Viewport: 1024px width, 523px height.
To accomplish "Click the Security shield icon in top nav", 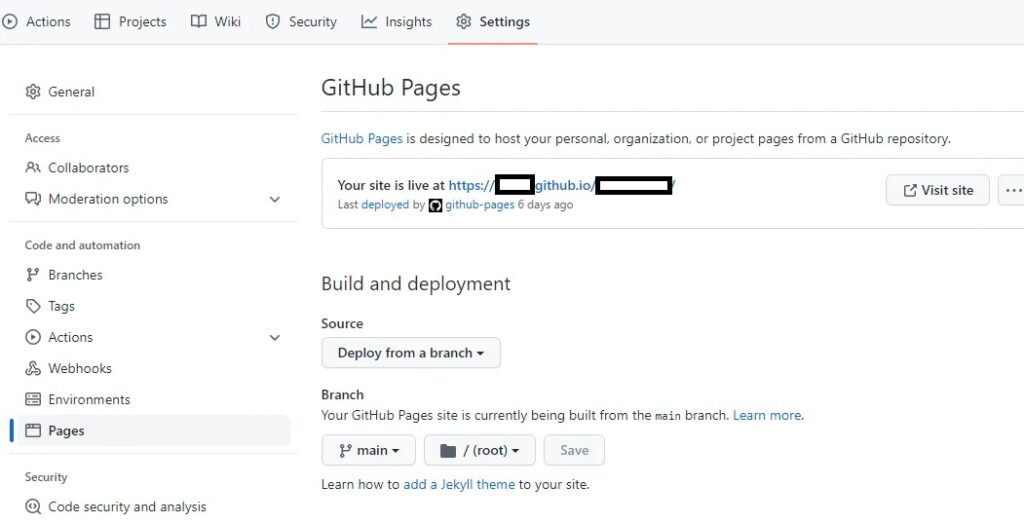I will coord(272,22).
